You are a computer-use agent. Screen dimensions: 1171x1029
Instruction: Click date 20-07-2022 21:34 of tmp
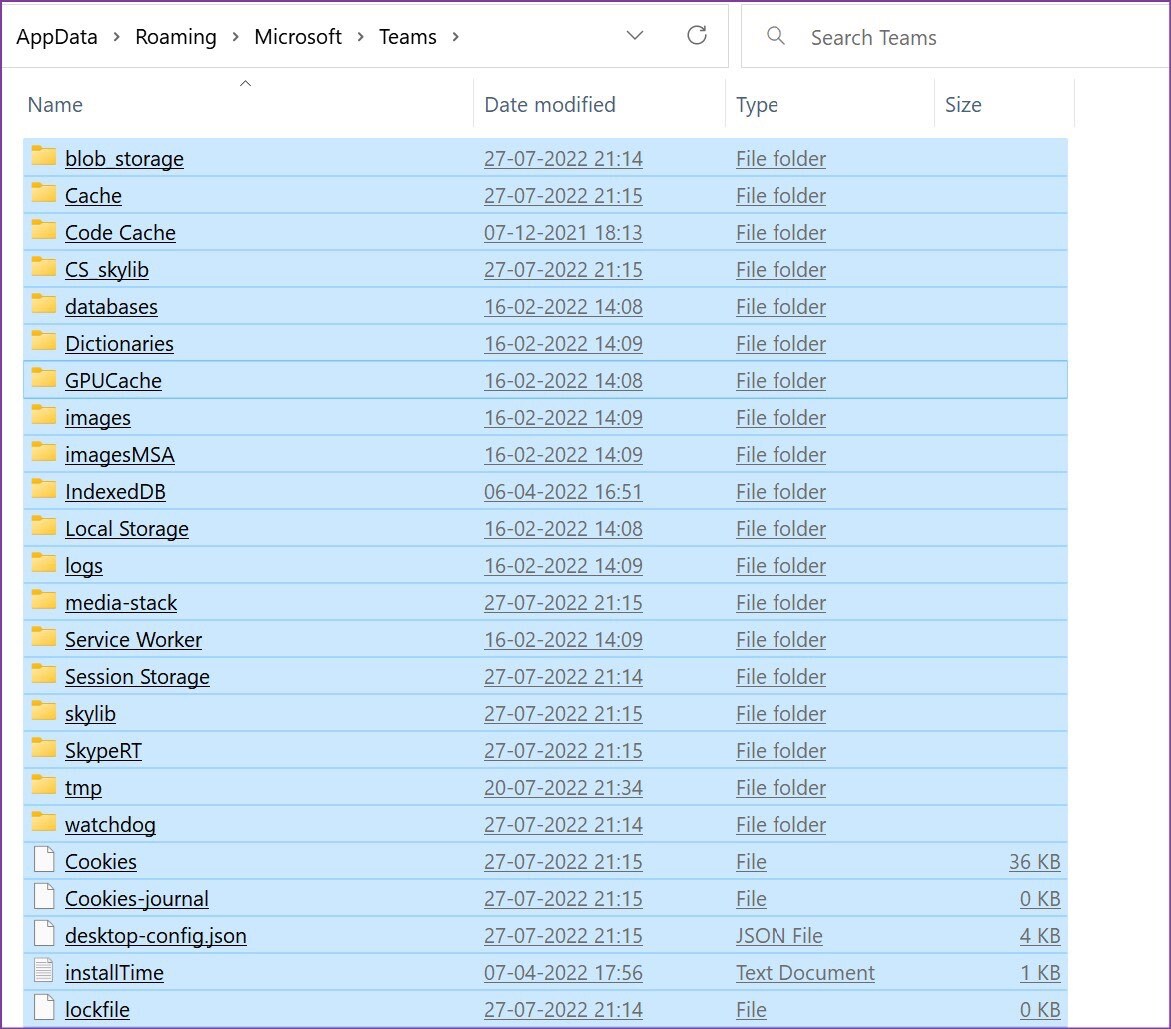[563, 788]
